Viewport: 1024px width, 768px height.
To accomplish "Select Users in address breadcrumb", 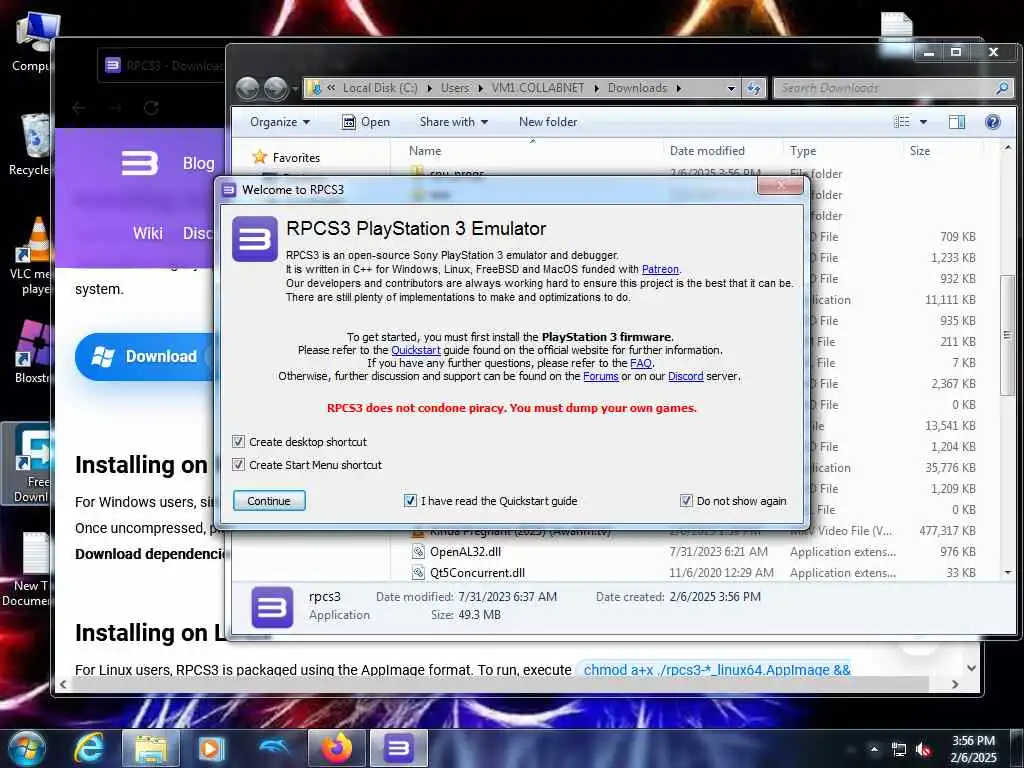I will [x=455, y=88].
